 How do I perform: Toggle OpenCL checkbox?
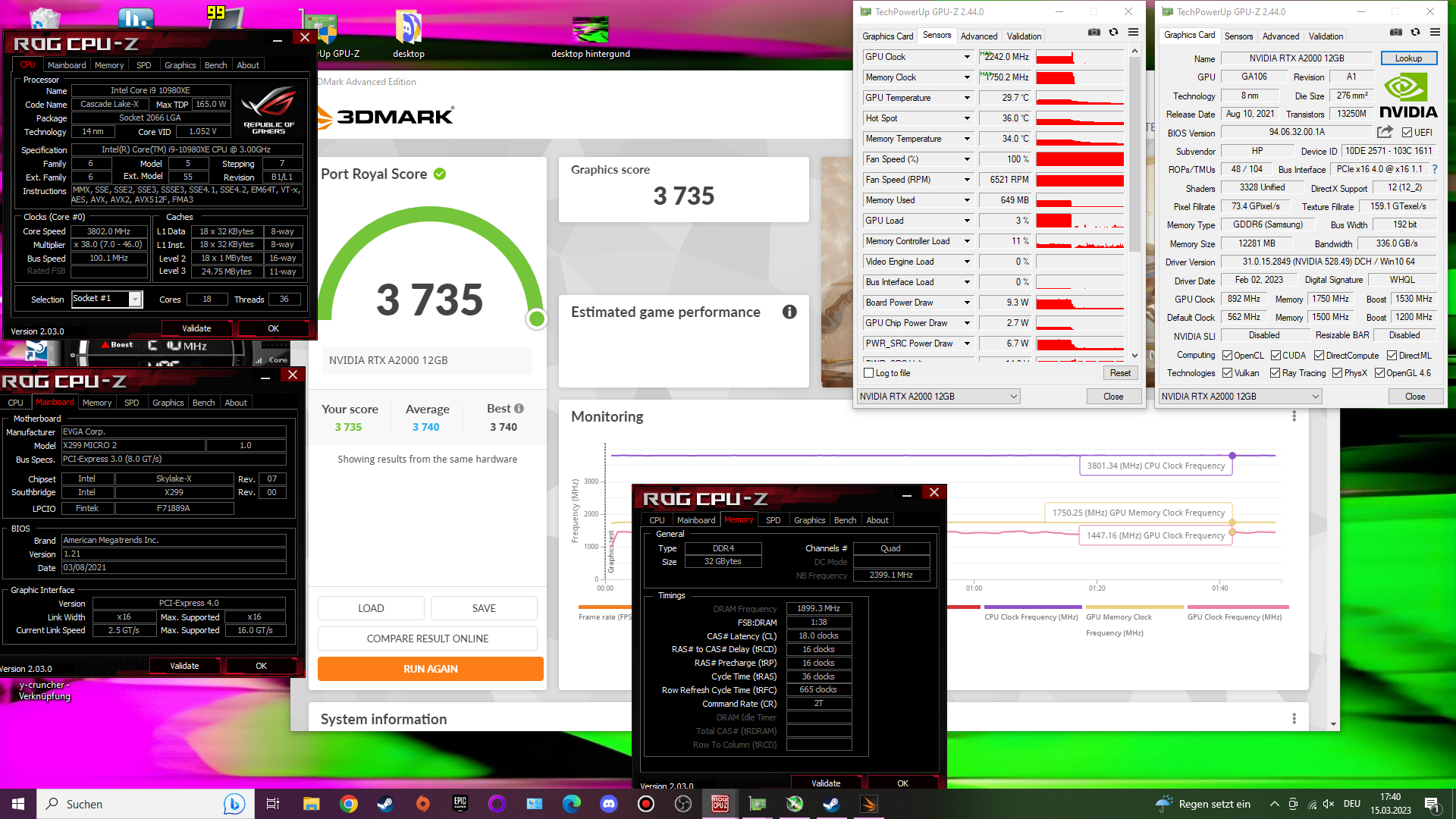pyautogui.click(x=1227, y=355)
